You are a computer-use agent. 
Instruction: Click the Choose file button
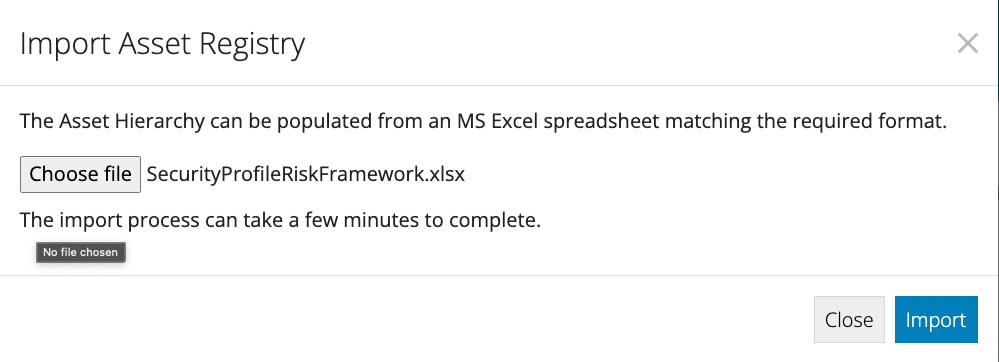pos(80,174)
